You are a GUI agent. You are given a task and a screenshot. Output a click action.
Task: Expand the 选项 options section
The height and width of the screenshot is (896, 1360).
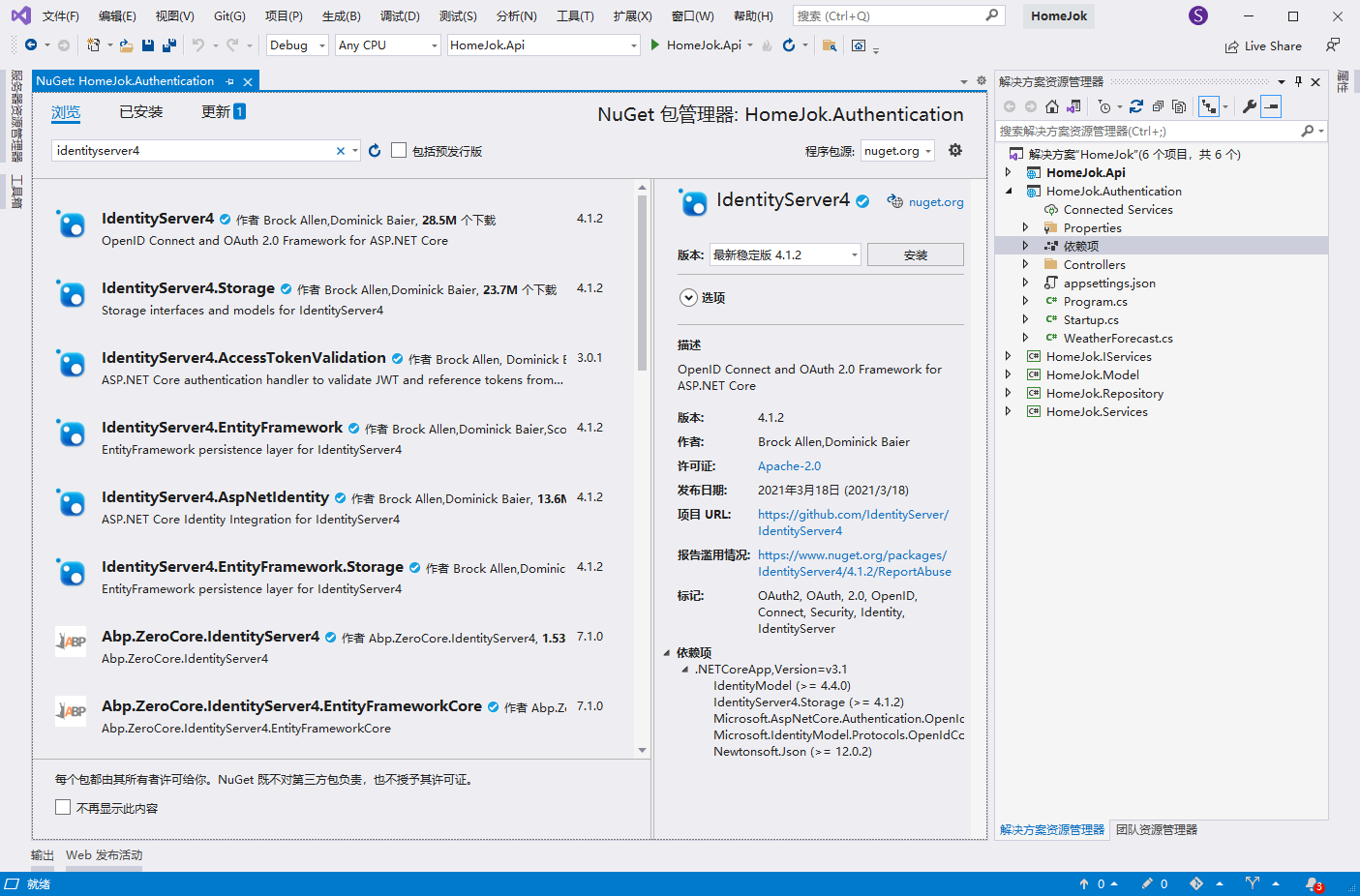point(688,298)
